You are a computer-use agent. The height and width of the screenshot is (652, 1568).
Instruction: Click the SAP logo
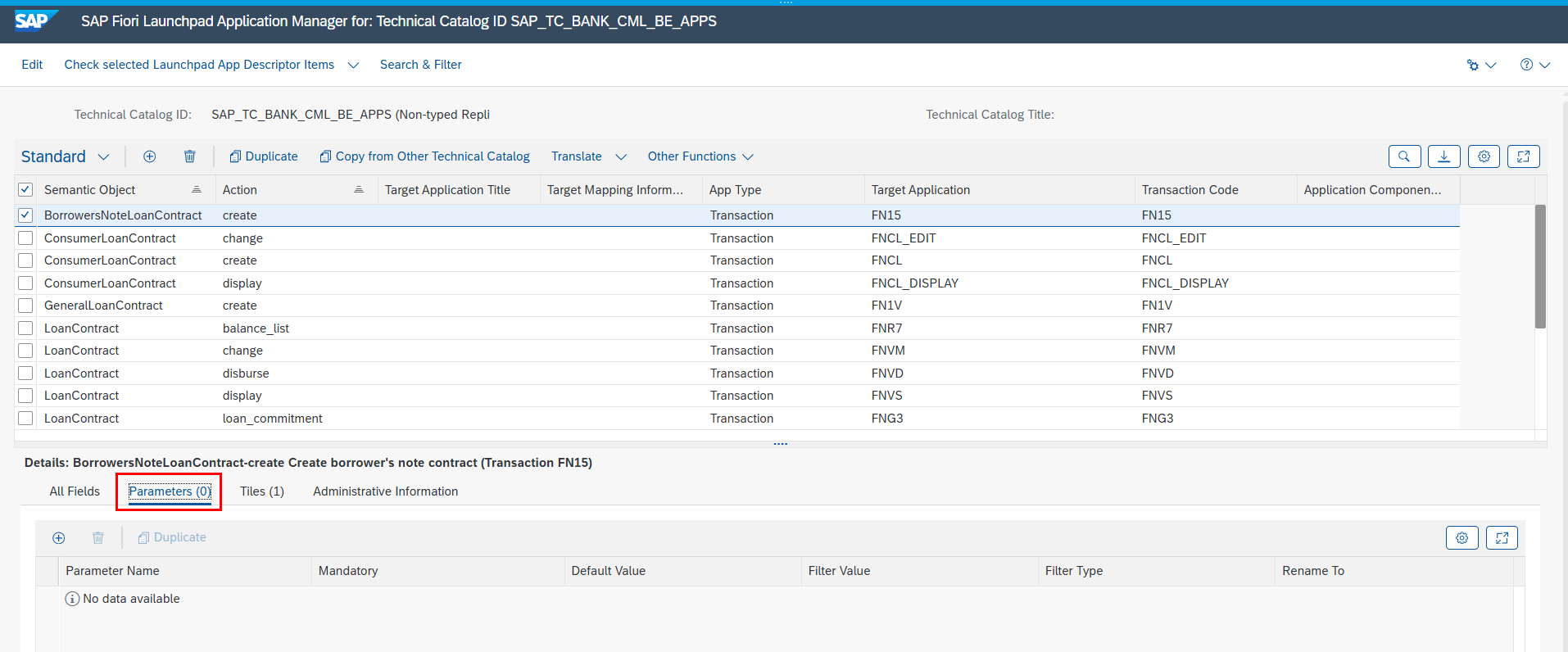point(35,20)
